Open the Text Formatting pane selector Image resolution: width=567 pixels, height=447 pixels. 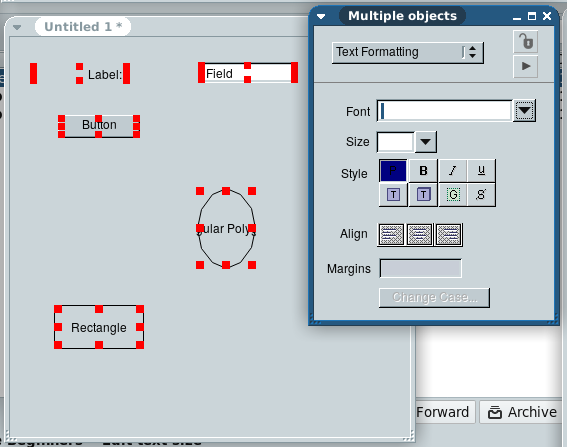pyautogui.click(x=408, y=53)
